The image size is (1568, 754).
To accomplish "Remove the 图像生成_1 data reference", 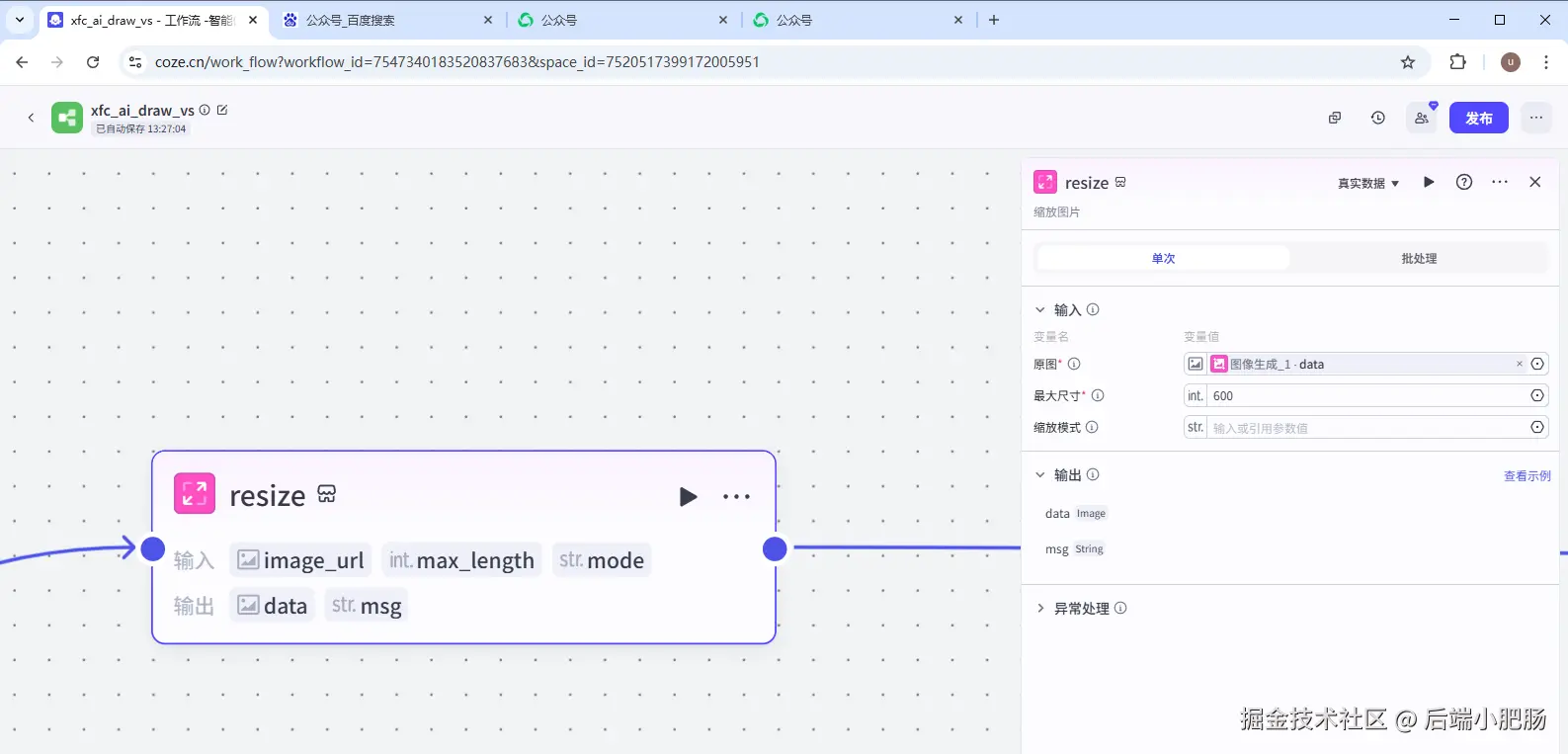I will 1520,364.
